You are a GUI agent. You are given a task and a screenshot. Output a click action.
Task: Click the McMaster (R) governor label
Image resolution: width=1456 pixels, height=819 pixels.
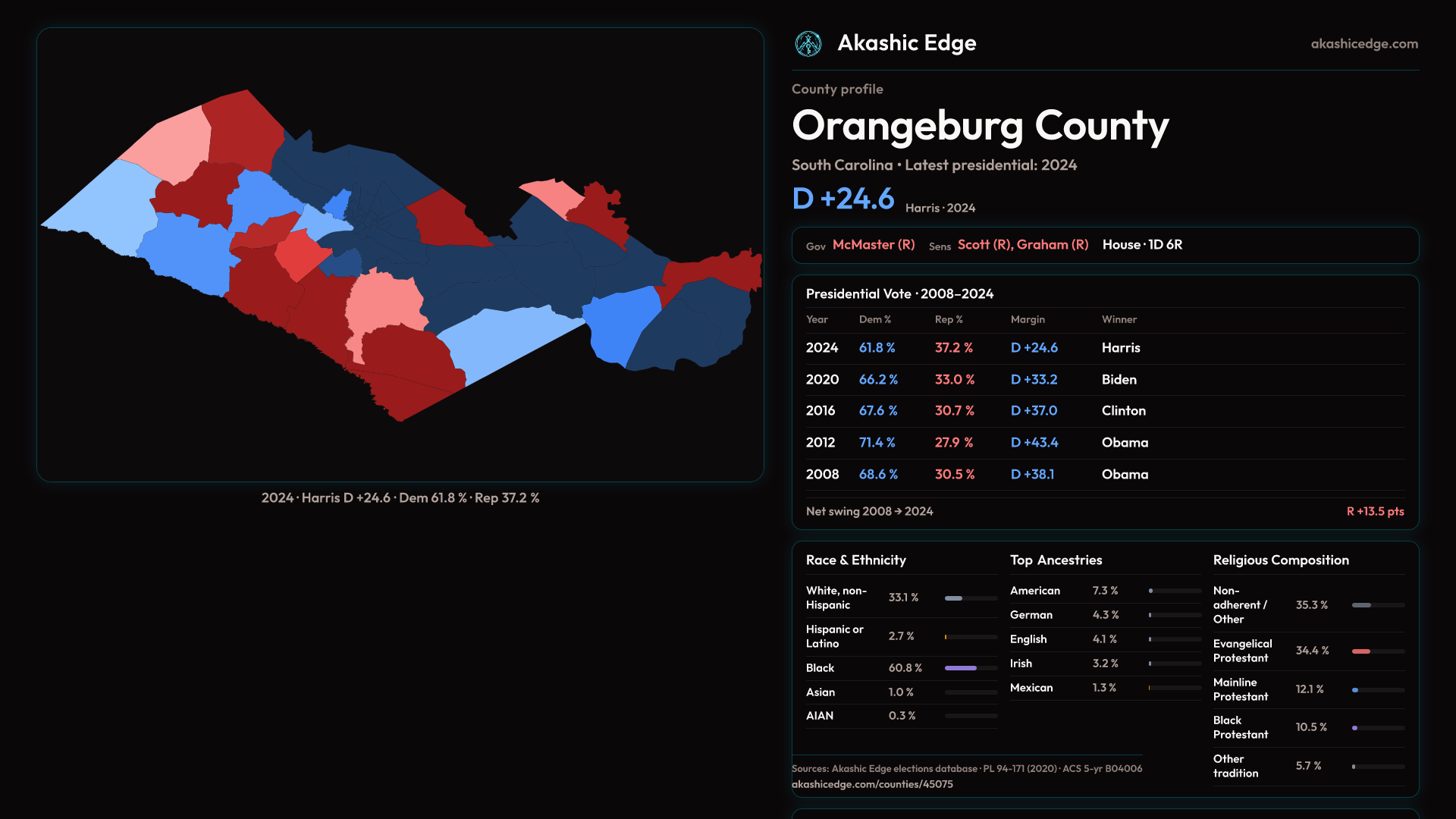pyautogui.click(x=874, y=245)
